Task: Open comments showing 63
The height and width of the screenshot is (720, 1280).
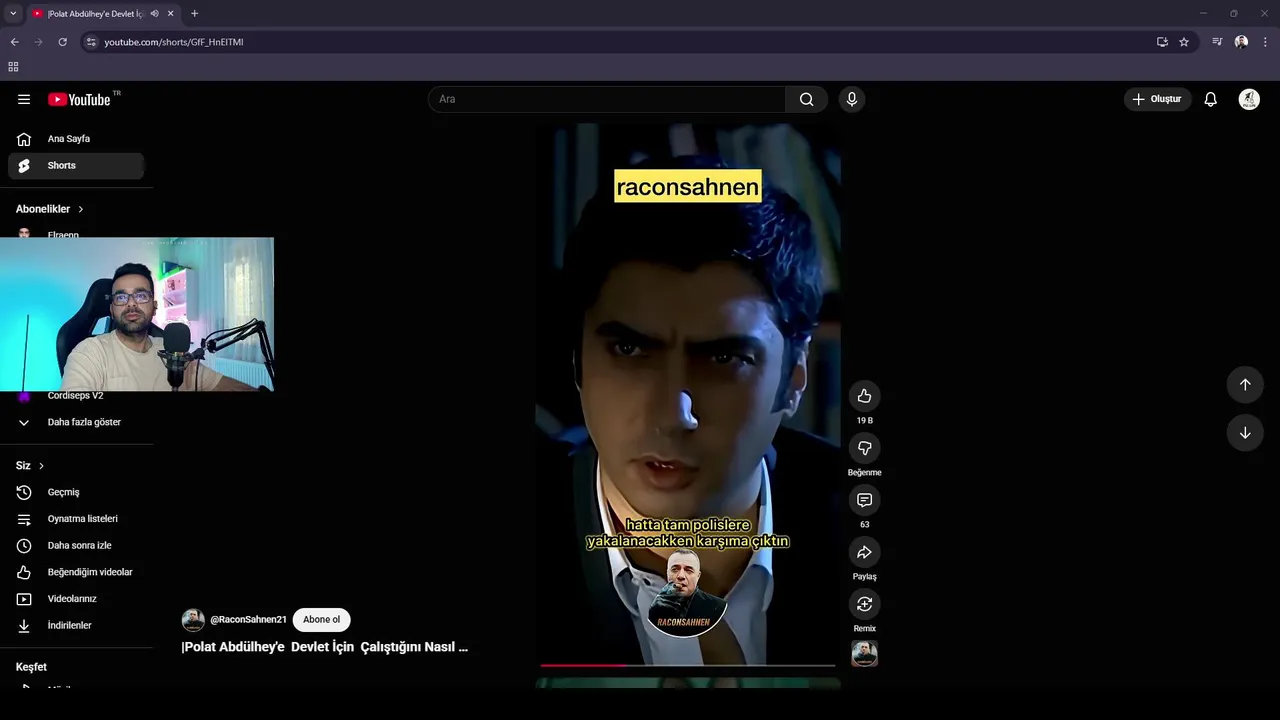Action: click(864, 500)
